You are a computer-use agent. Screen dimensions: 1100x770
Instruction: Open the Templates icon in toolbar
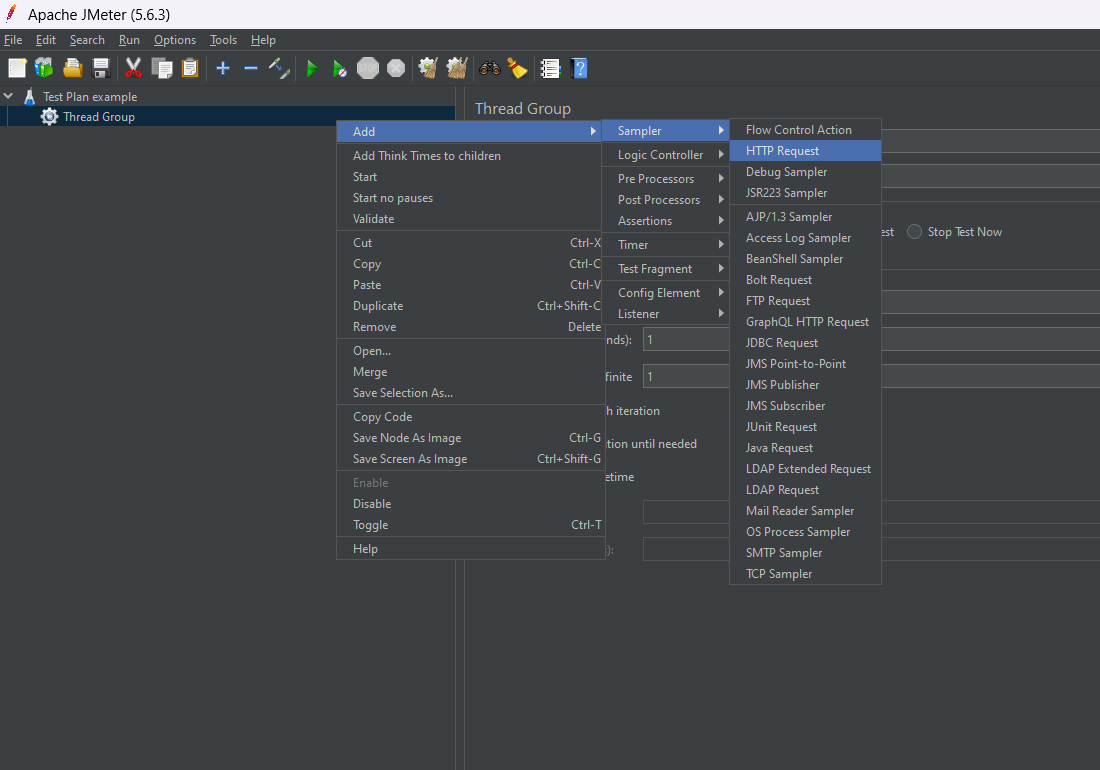pyautogui.click(x=44, y=68)
